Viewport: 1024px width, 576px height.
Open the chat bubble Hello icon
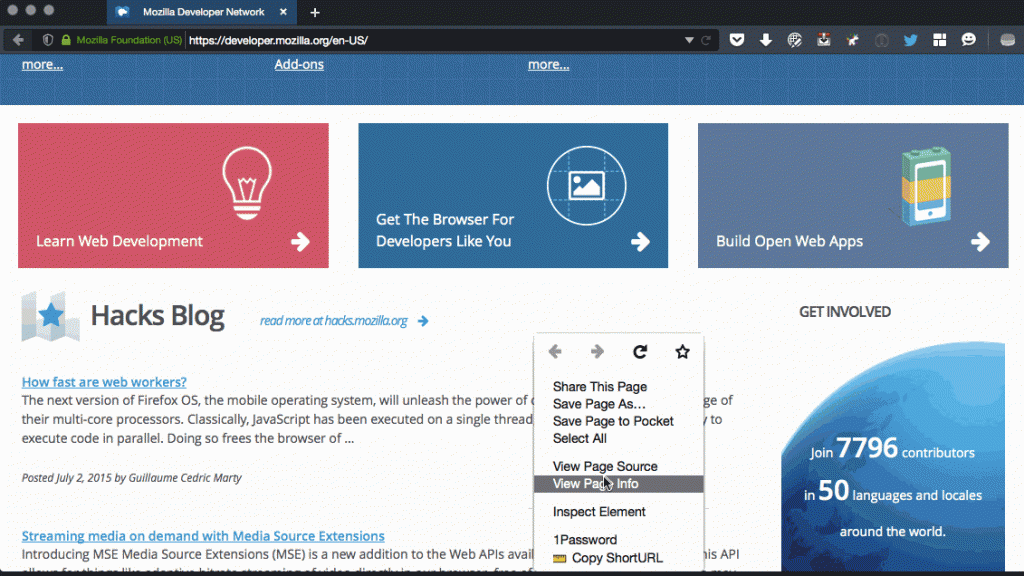[968, 40]
